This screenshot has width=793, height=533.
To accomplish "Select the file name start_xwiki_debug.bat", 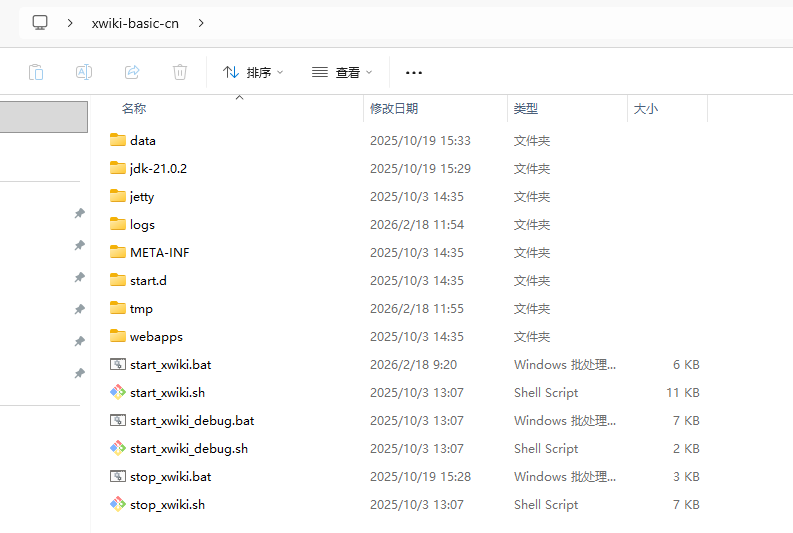I will click(192, 421).
